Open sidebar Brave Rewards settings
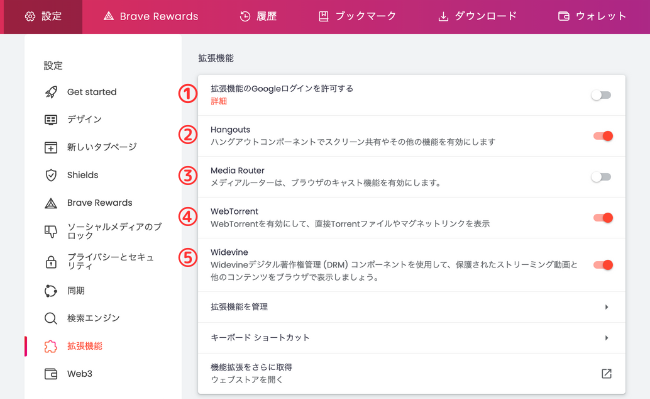 click(x=100, y=203)
